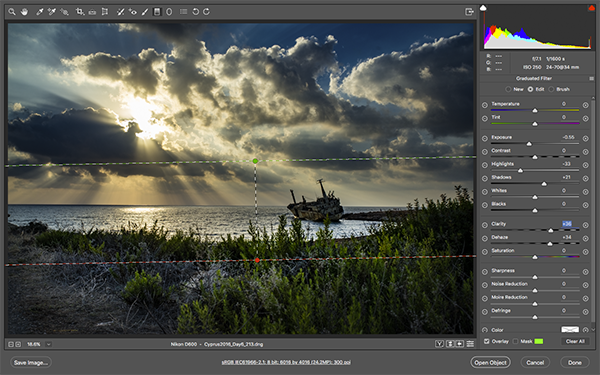Select the Adjustment Brush tool
The width and height of the screenshot is (600, 375).
145,12
